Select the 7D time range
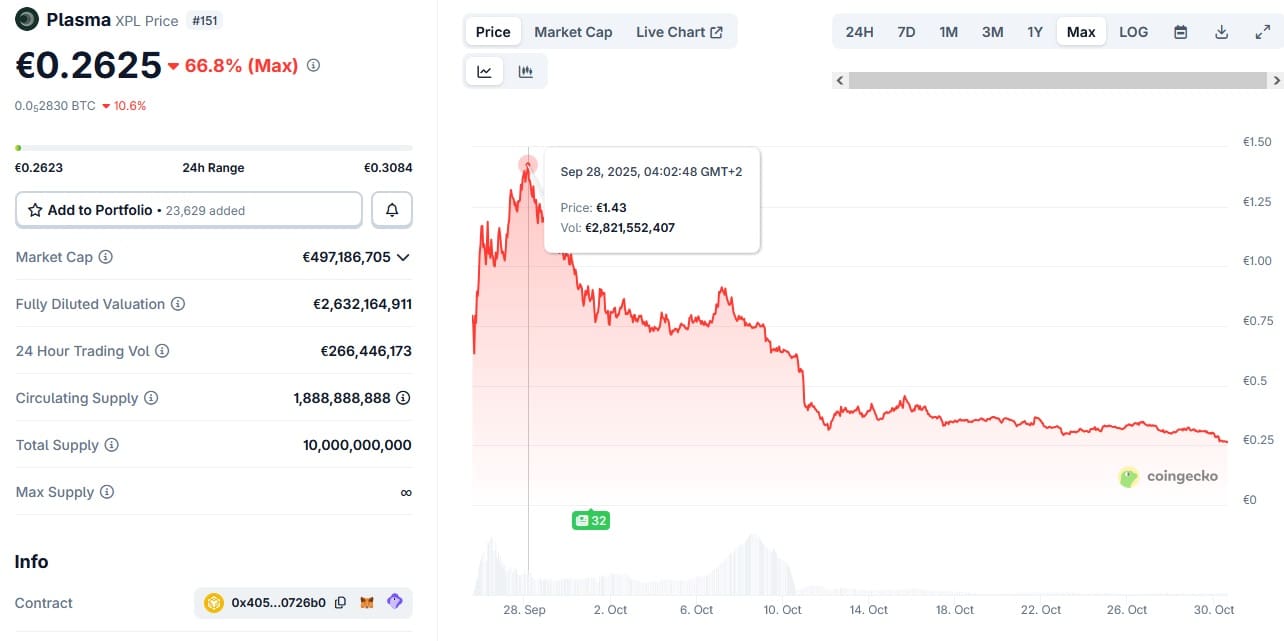 [x=906, y=32]
